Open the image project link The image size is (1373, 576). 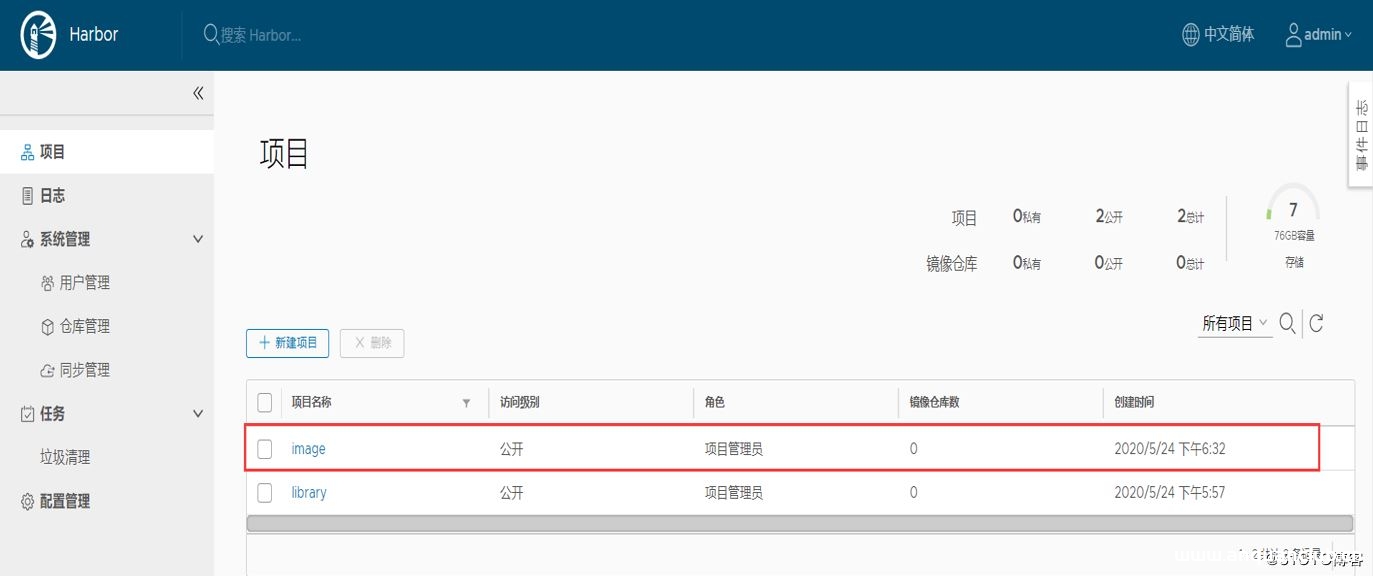pyautogui.click(x=308, y=448)
